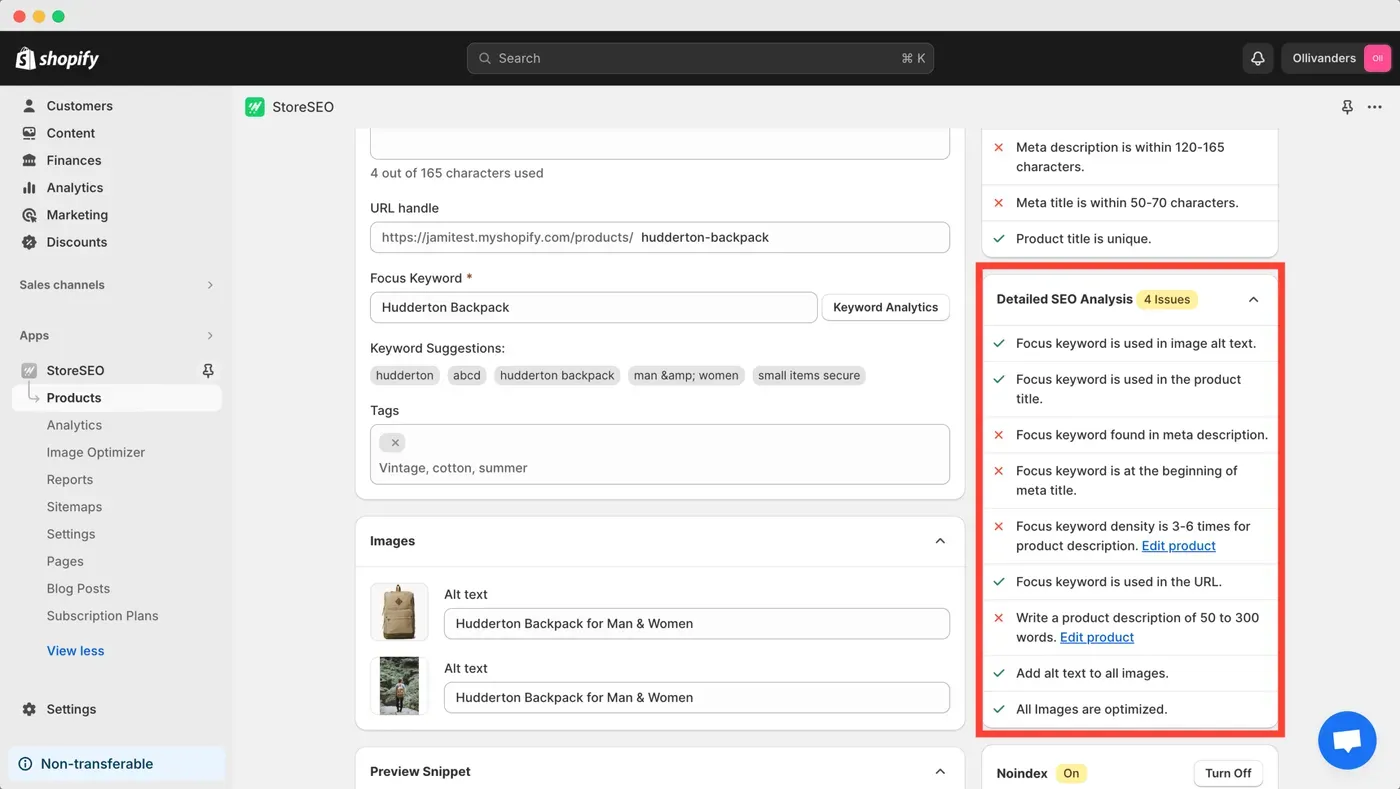Select 'hudderton backpack' keyword suggestion

click(x=557, y=376)
